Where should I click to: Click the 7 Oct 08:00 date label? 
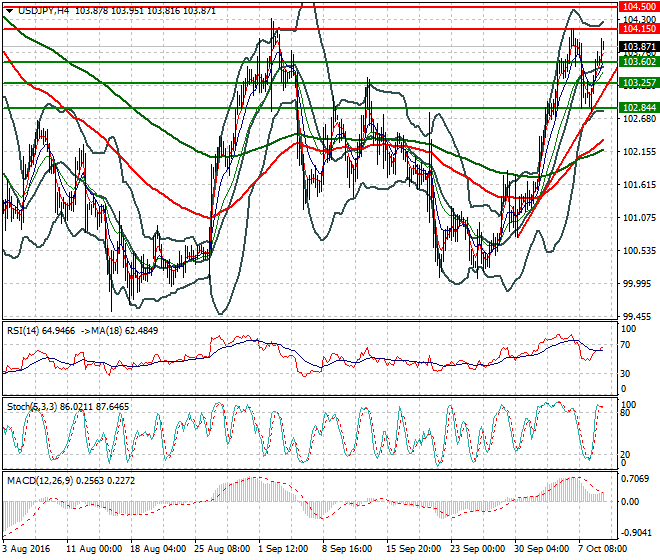(x=603, y=549)
